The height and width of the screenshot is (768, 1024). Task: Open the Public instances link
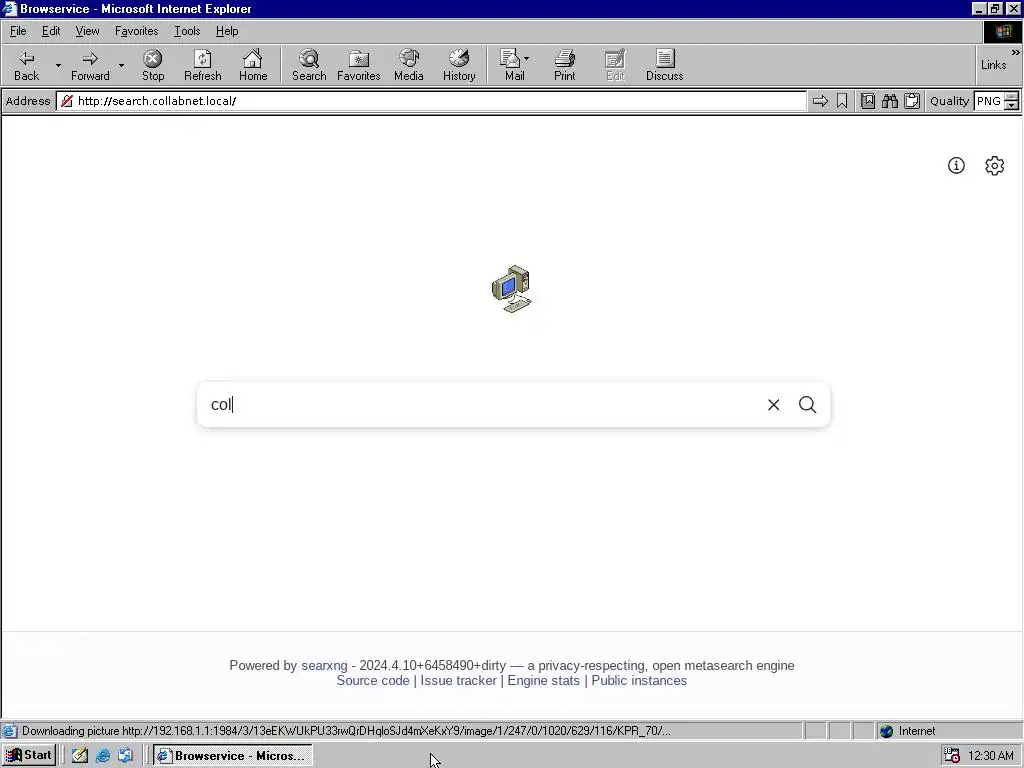[639, 680]
